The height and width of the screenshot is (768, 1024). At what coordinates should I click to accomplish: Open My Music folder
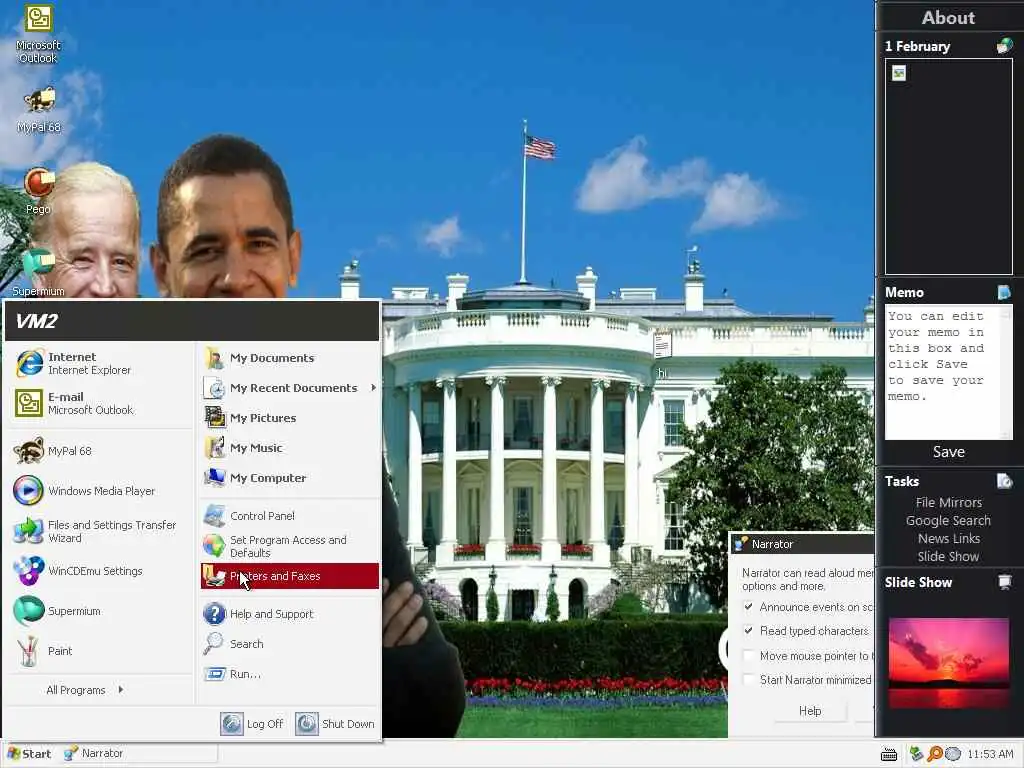click(x=289, y=448)
